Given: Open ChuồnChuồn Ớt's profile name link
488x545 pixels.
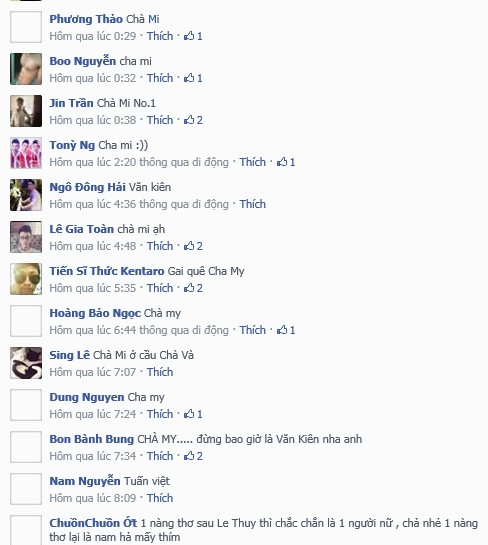Looking at the screenshot, I should [x=93, y=523].
